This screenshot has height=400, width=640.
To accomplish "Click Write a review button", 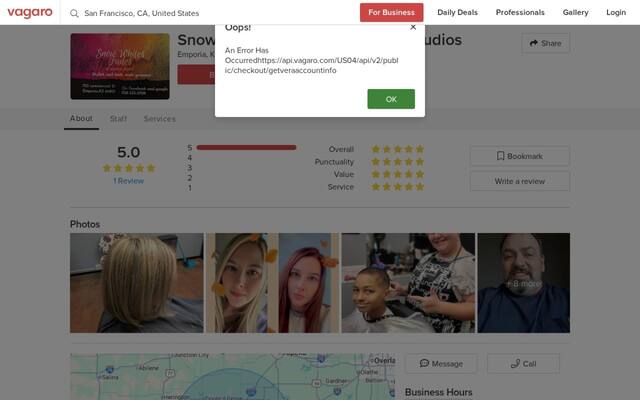I will point(520,181).
